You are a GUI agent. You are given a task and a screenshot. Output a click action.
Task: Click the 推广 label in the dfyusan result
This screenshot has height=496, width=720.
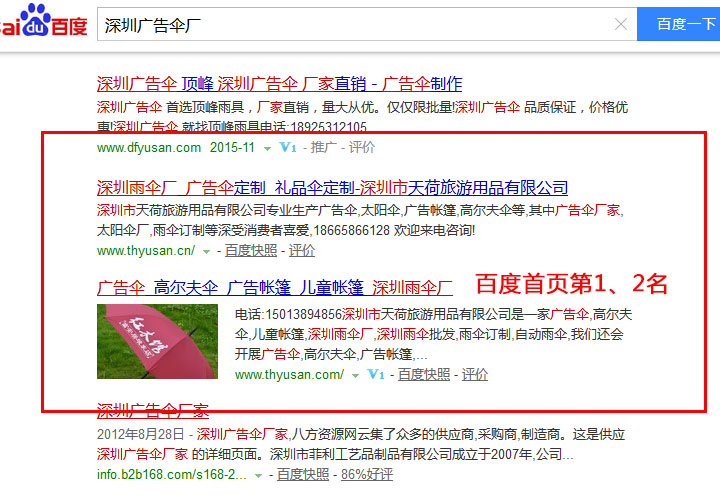click(324, 148)
